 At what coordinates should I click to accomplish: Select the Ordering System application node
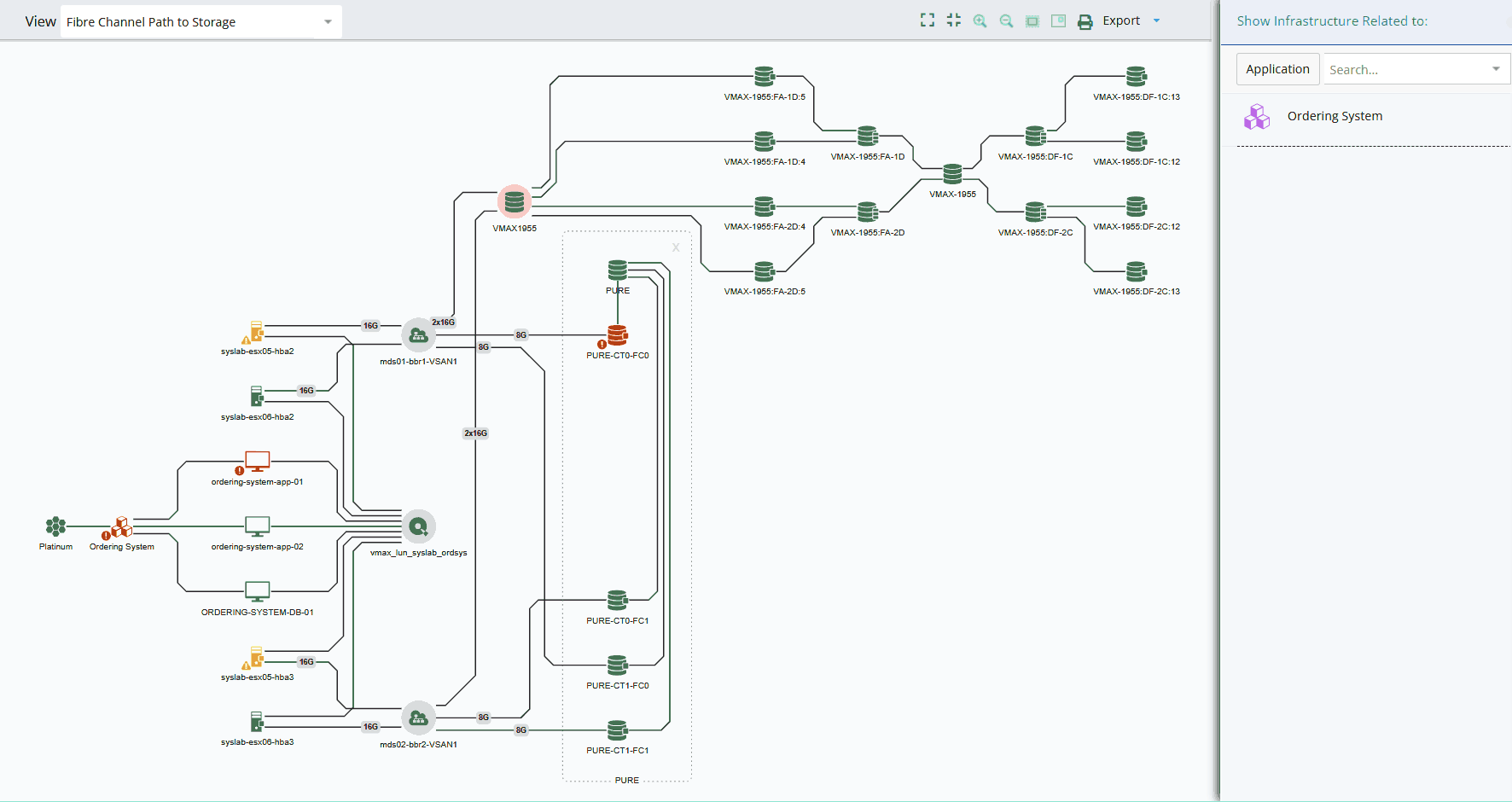coord(121,527)
